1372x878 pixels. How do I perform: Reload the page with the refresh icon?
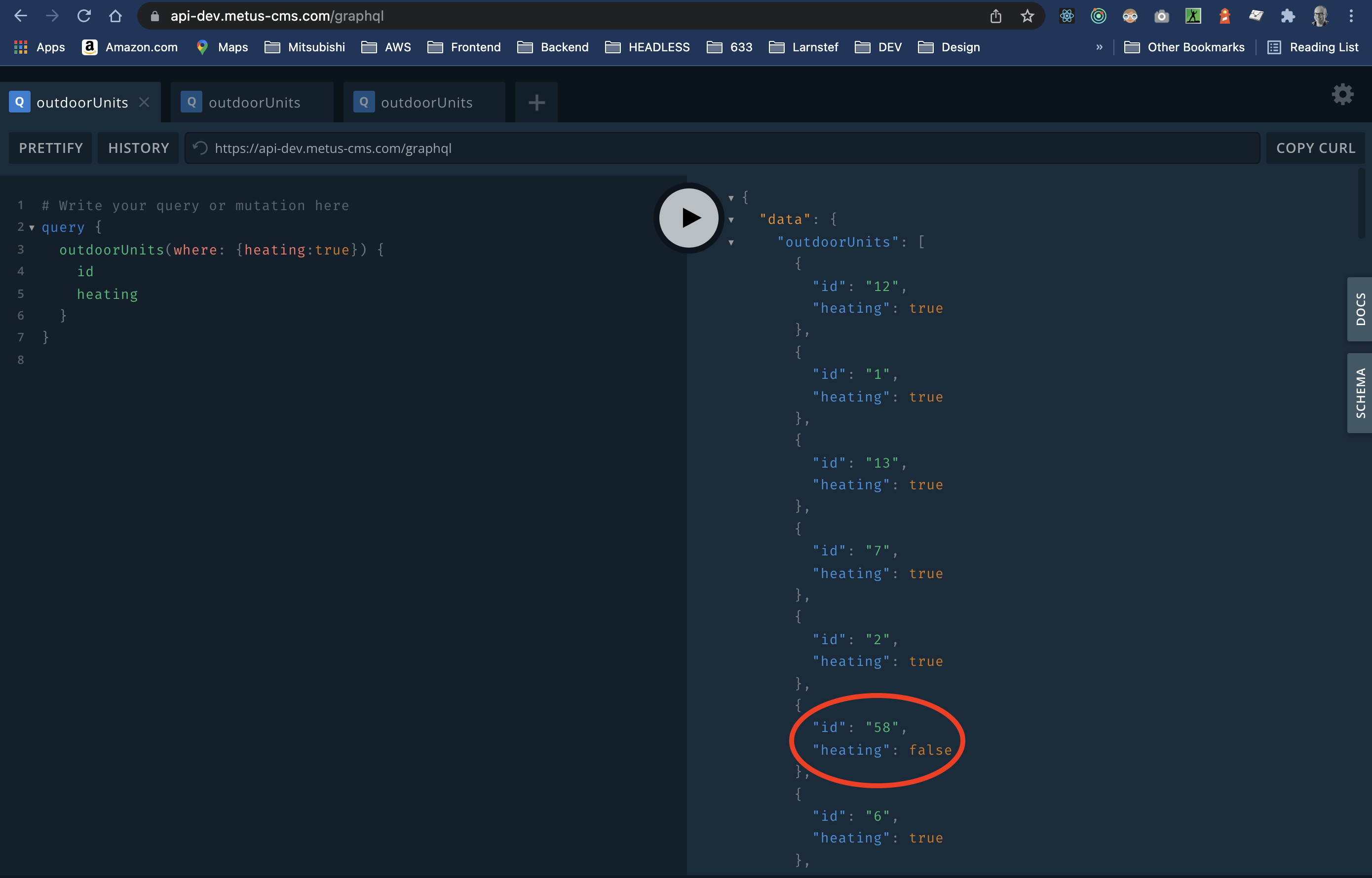tap(84, 16)
